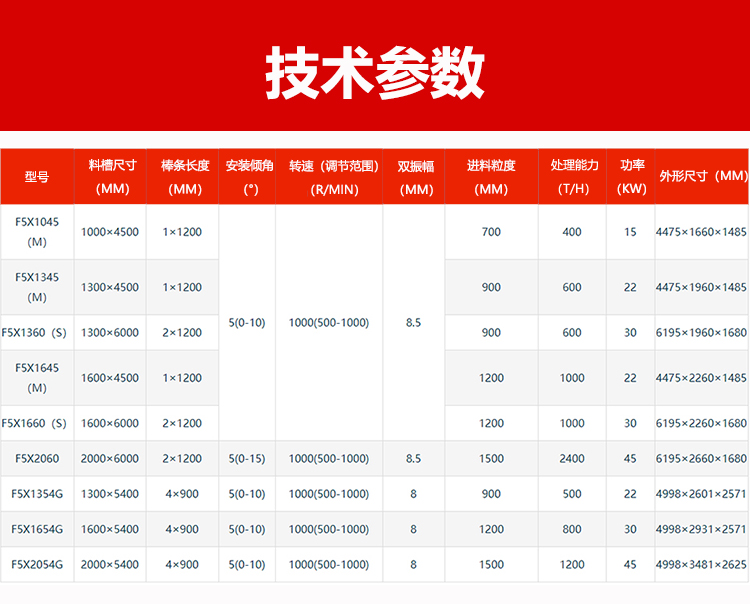The width and height of the screenshot is (750, 604).
Task: Click the 2400 processing capacity value
Action: click(x=572, y=459)
